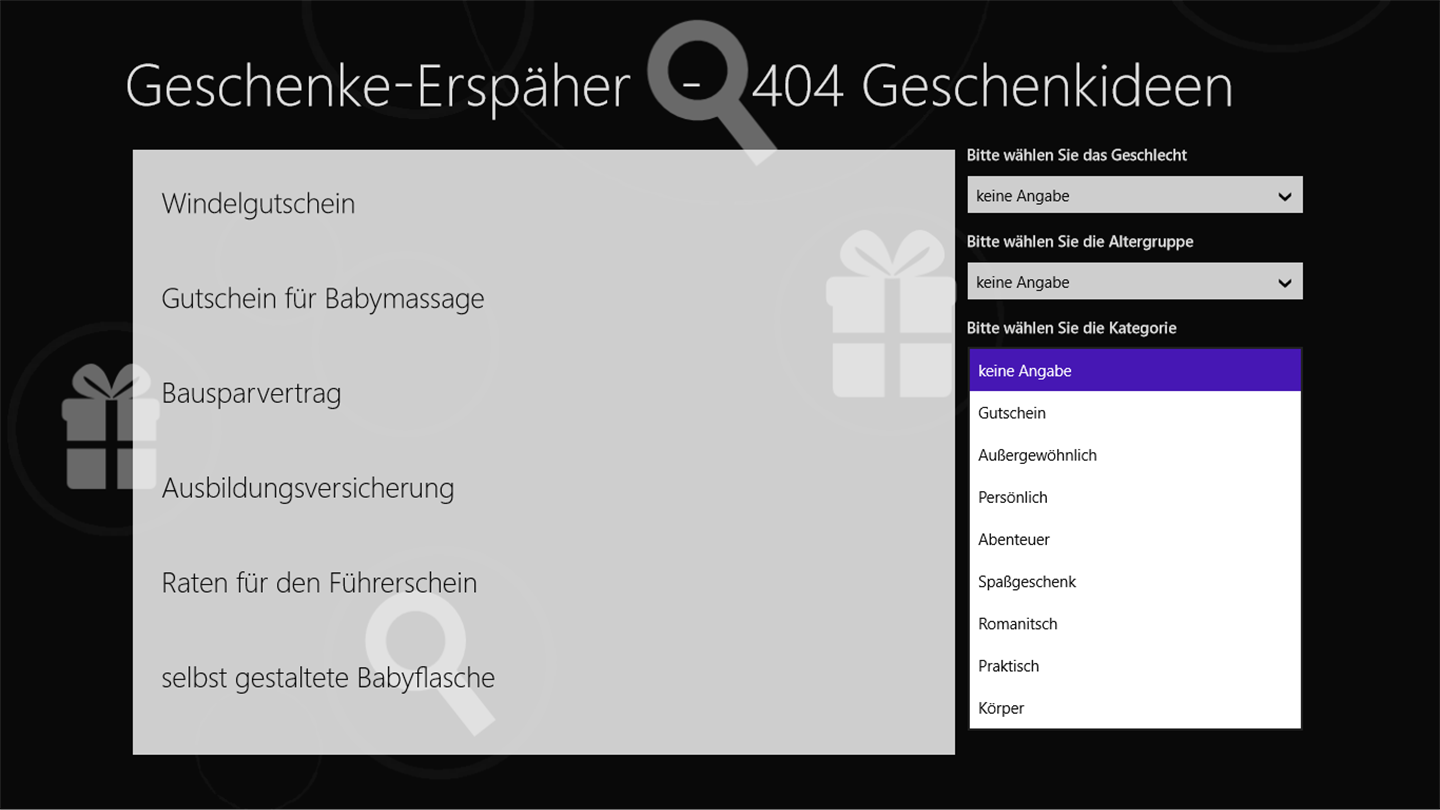Select the Spaßgeschenk category option
The height and width of the screenshot is (810, 1440).
(x=1135, y=581)
